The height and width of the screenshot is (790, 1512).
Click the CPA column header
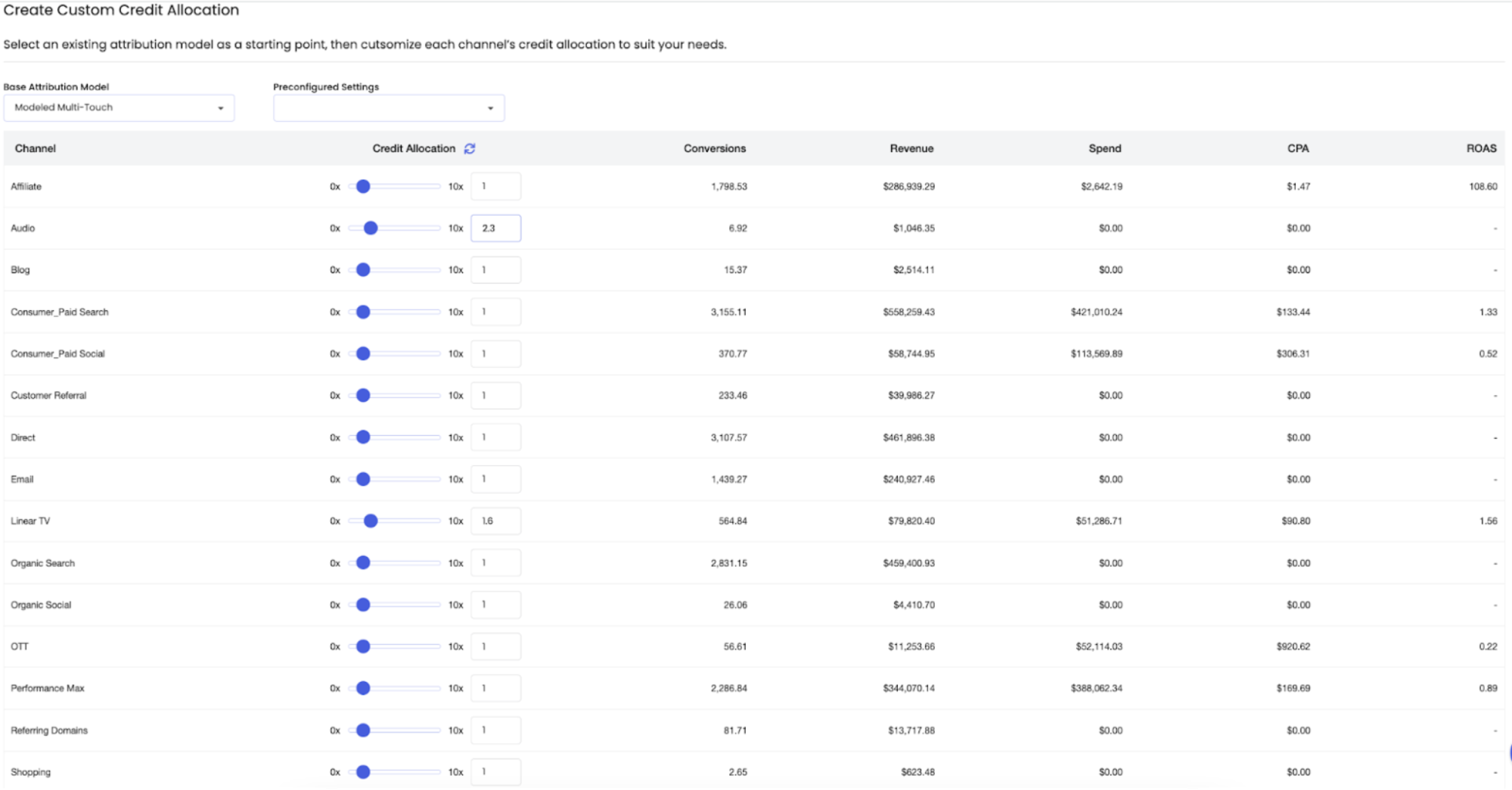click(x=1297, y=148)
